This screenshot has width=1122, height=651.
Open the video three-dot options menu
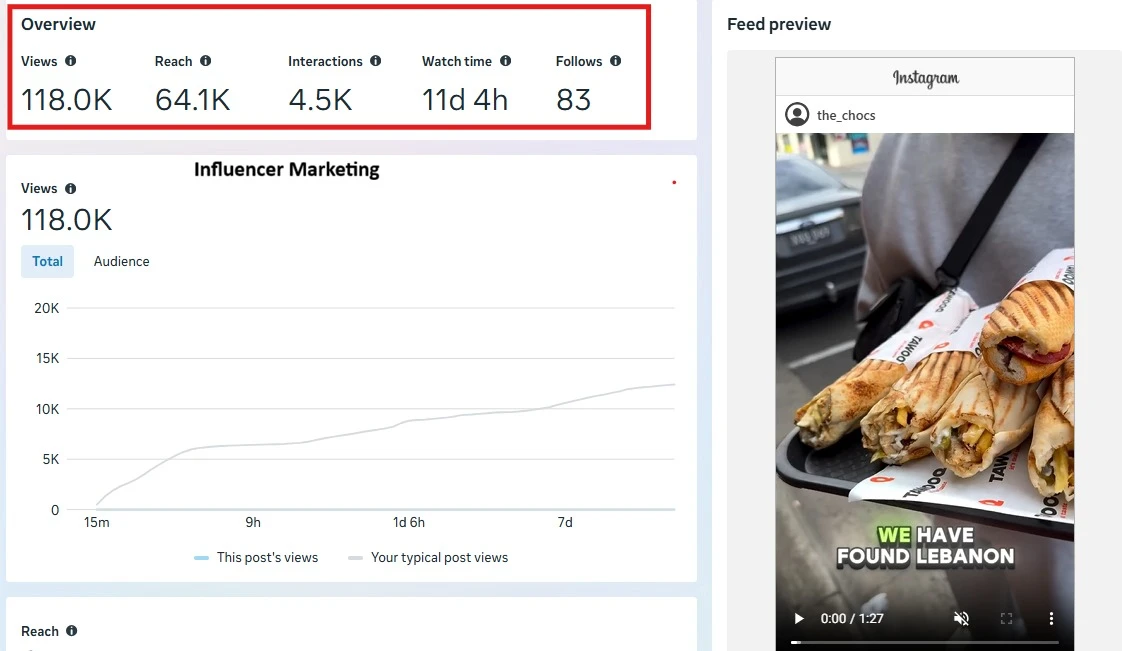click(x=1051, y=618)
